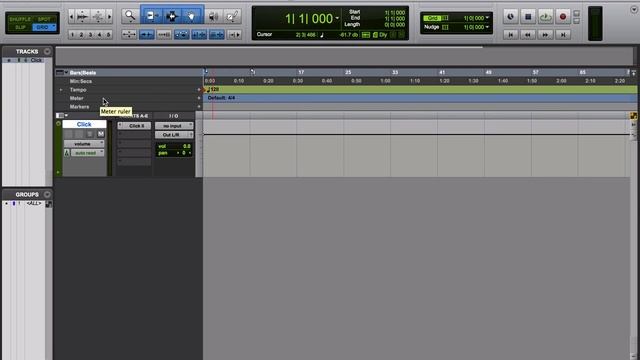This screenshot has width=640, height=360.
Task: Enable Shuffle edit mode
Action: click(20, 19)
